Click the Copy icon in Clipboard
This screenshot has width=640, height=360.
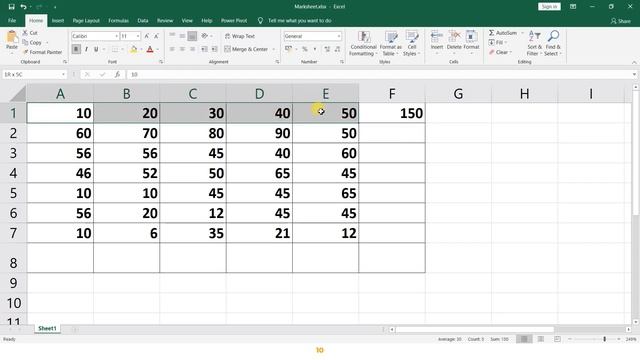click(25, 42)
